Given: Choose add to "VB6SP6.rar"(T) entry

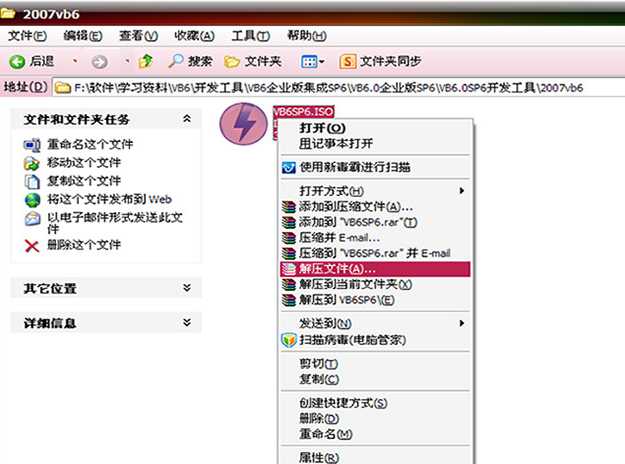Looking at the screenshot, I should [x=375, y=222].
